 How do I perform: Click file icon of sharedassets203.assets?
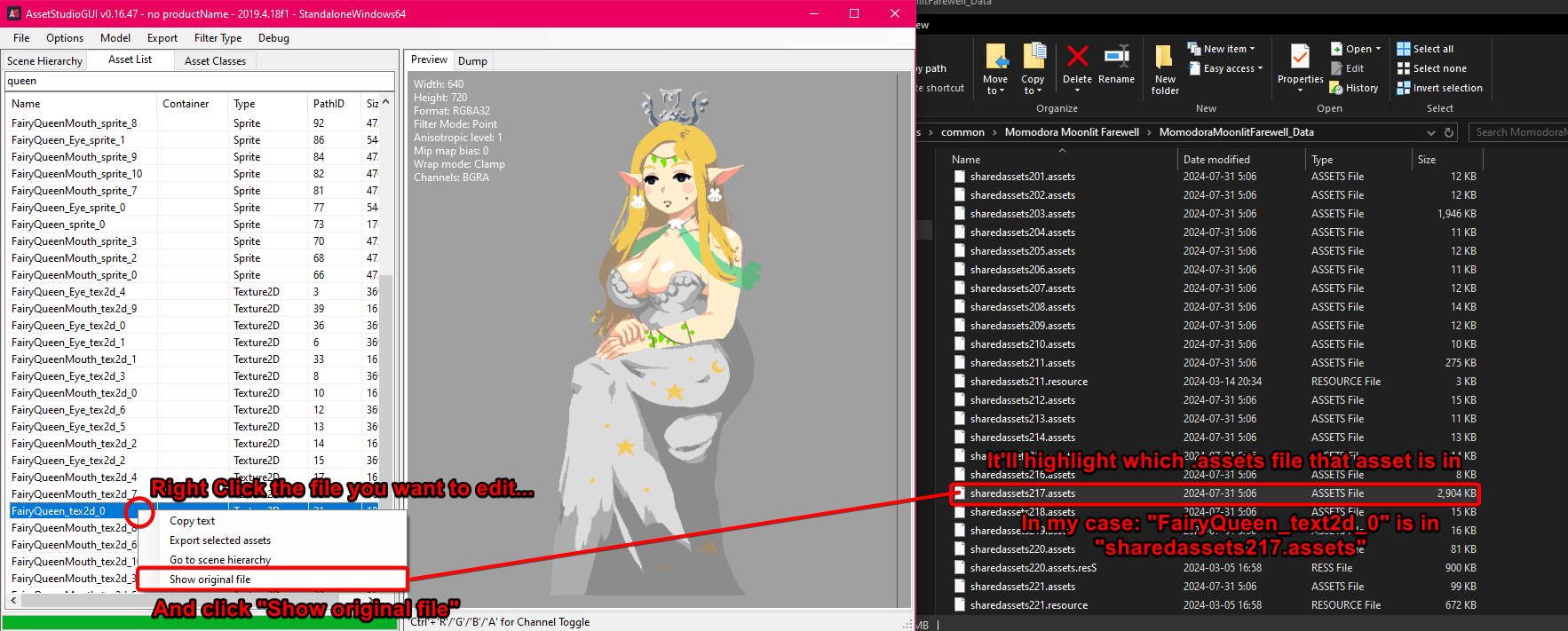pyautogui.click(x=960, y=214)
